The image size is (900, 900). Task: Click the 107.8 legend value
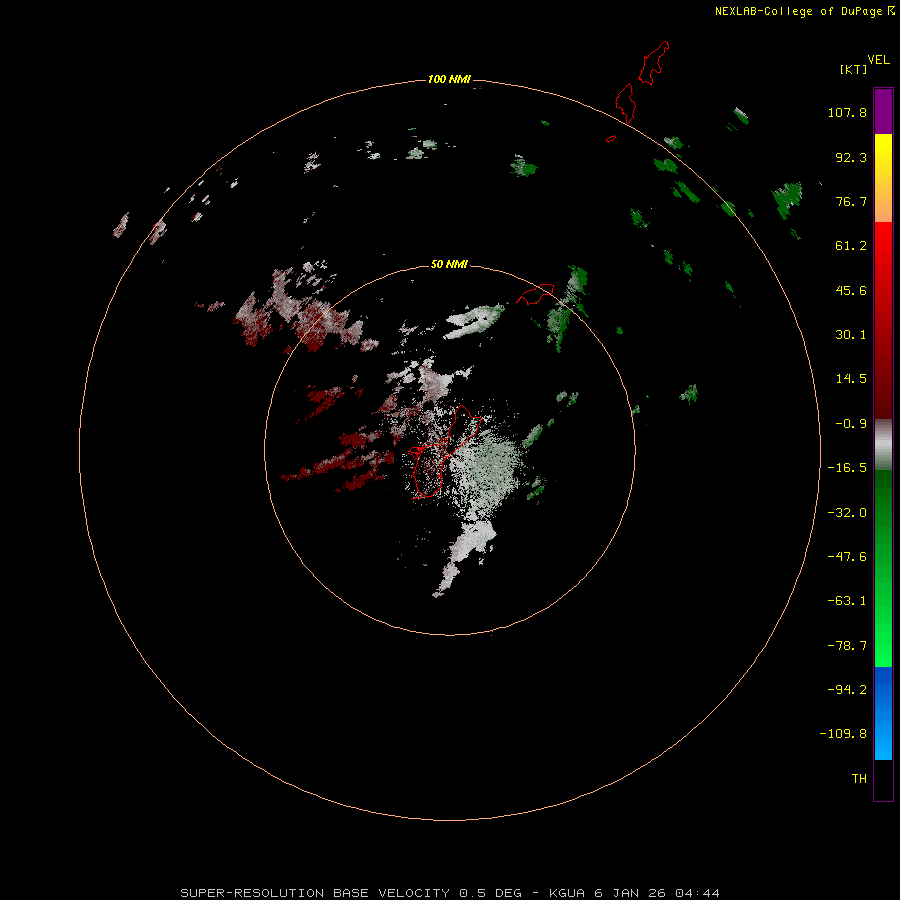coord(847,112)
